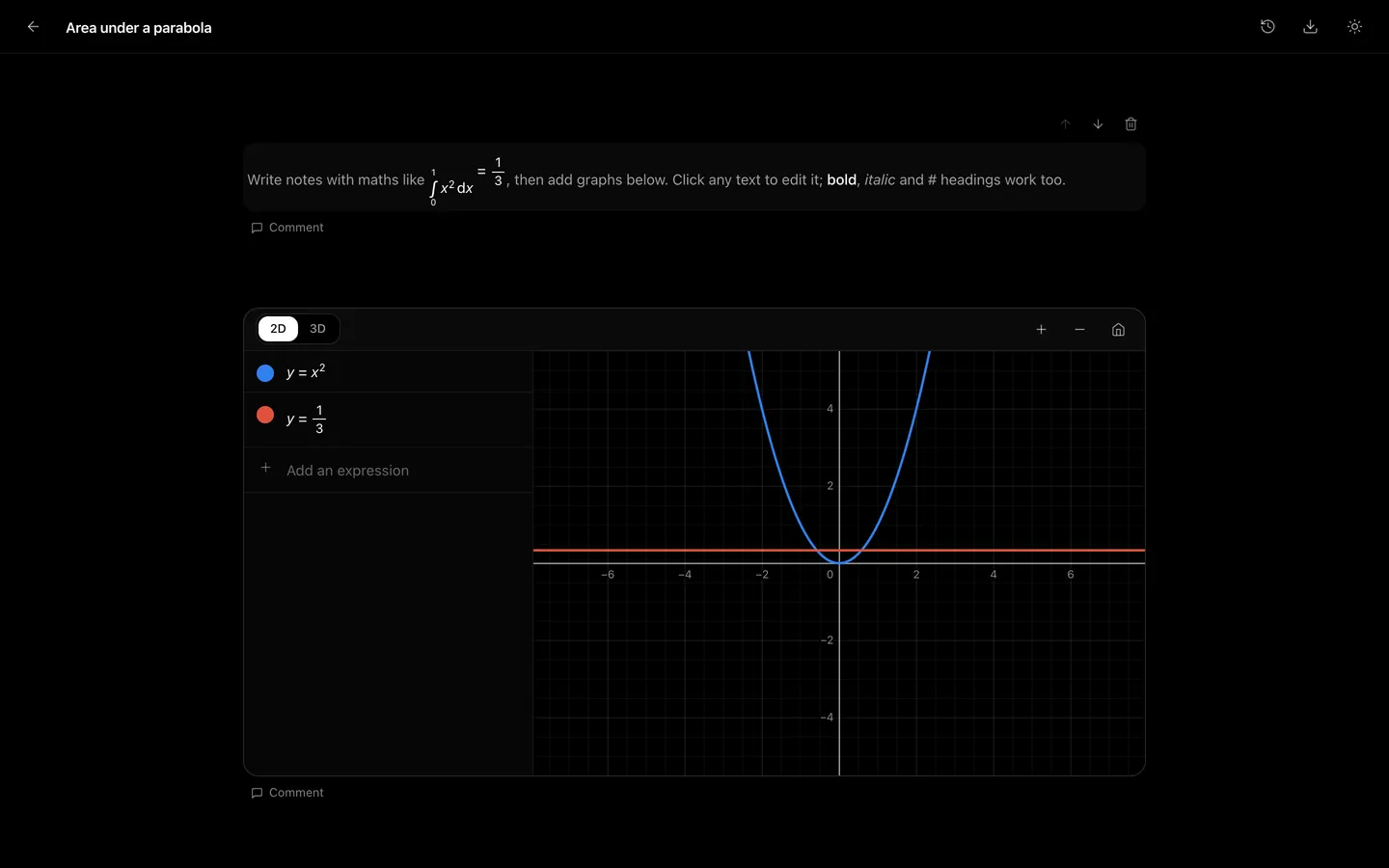Reset graph view with home icon
1389x868 pixels.
[1118, 330]
